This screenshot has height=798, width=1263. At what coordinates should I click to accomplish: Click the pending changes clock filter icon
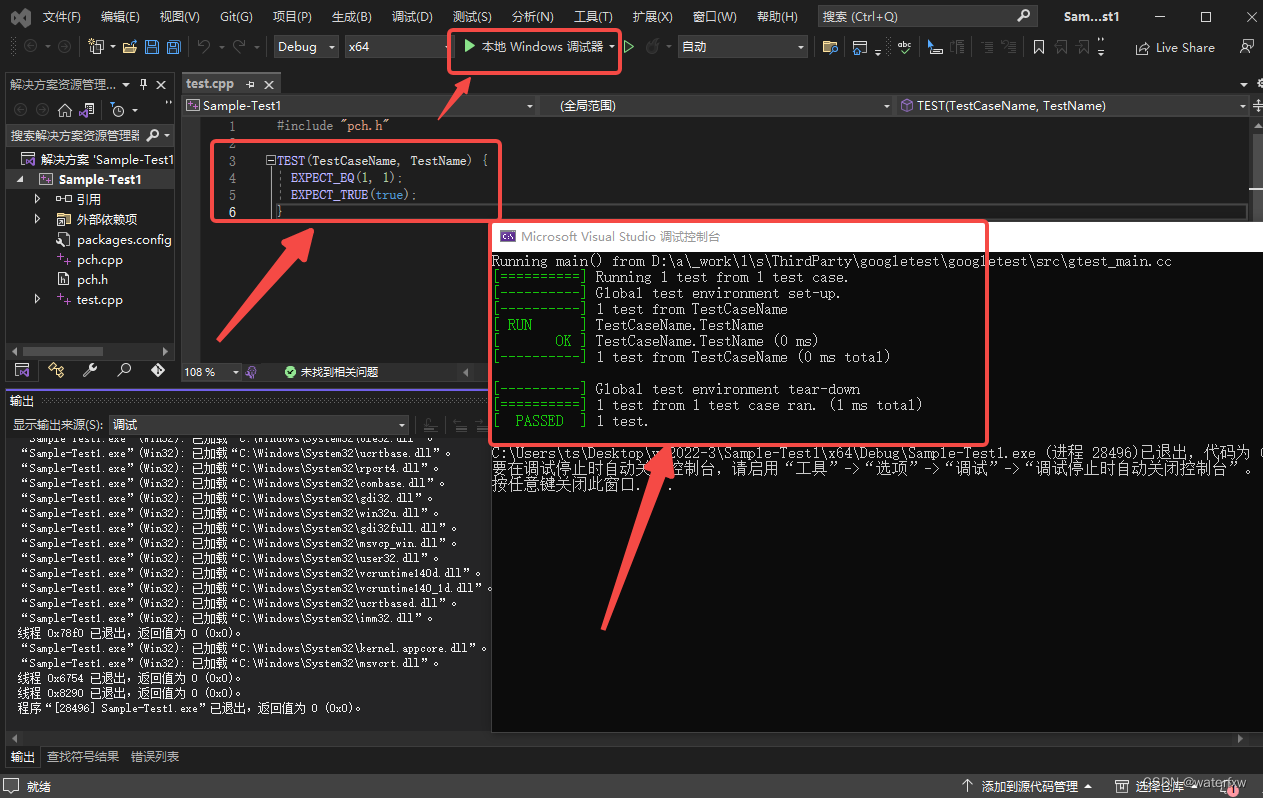pyautogui.click(x=118, y=110)
